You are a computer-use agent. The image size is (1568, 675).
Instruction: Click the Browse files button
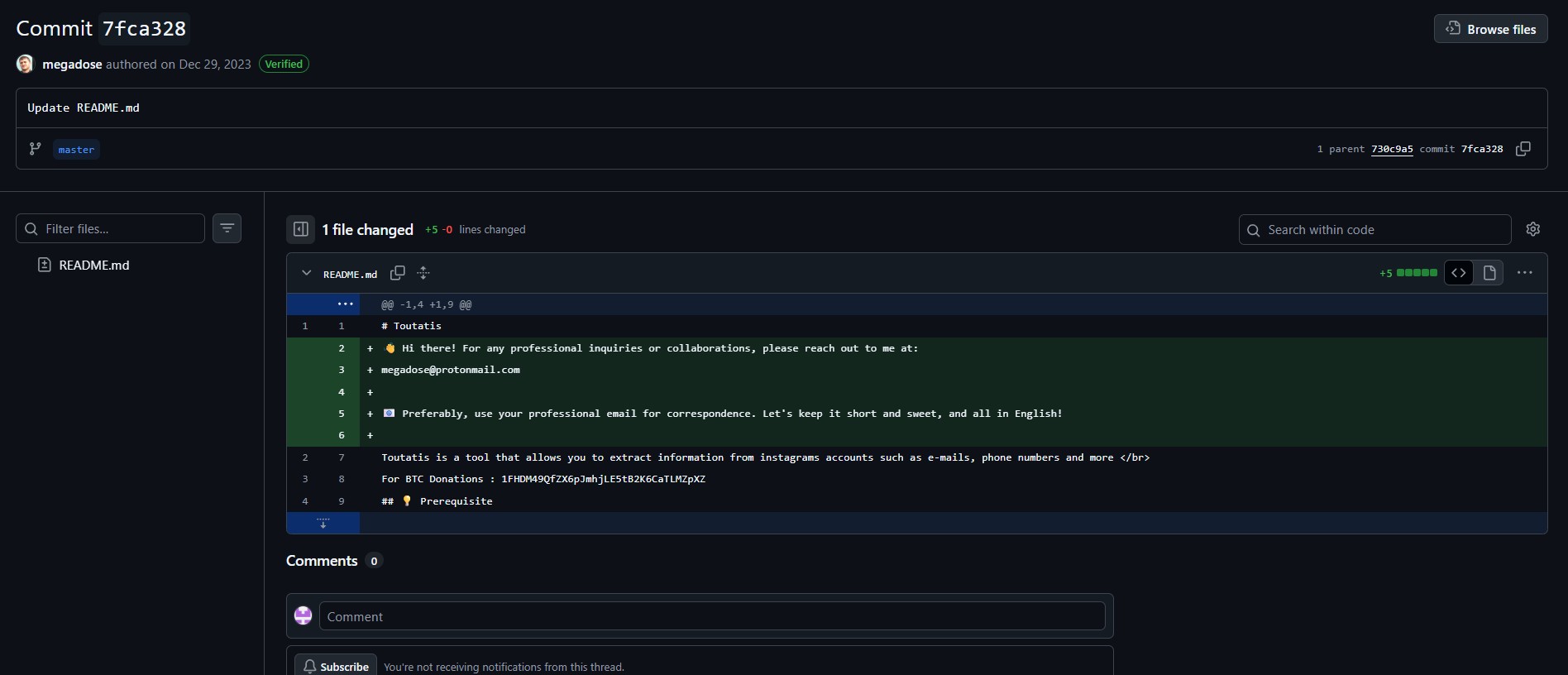(1490, 29)
